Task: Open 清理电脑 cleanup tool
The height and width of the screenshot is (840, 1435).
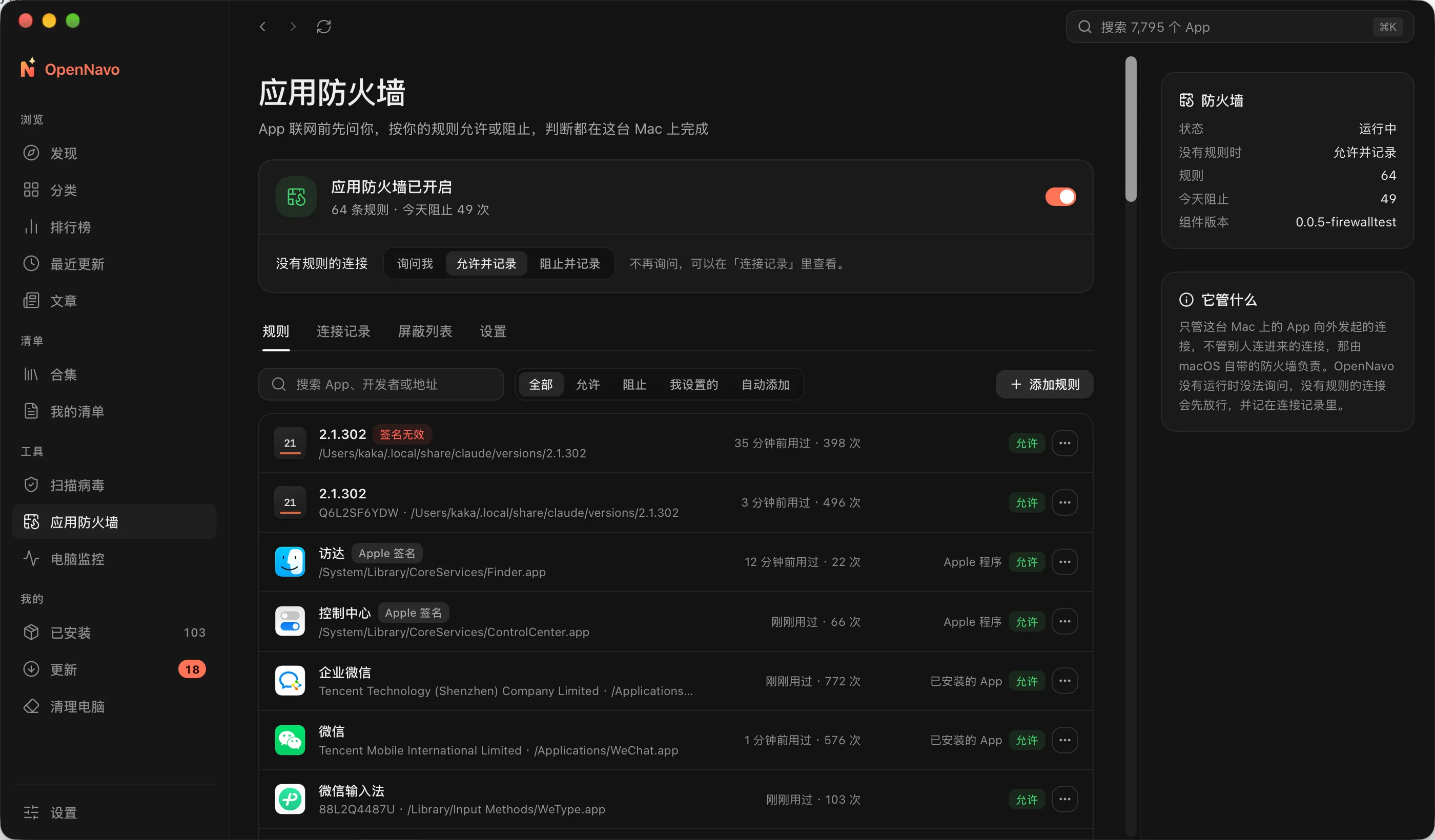Action: click(x=114, y=706)
